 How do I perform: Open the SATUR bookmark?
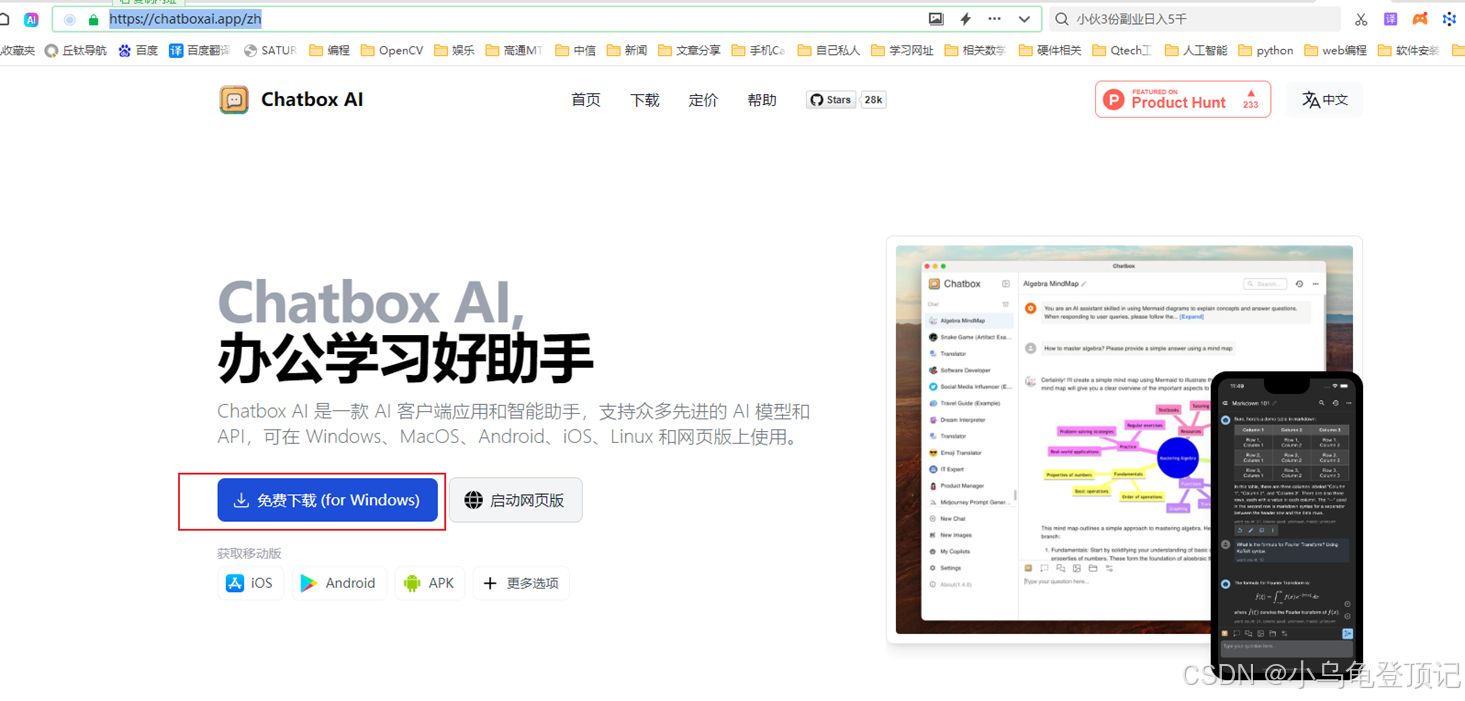pos(270,50)
